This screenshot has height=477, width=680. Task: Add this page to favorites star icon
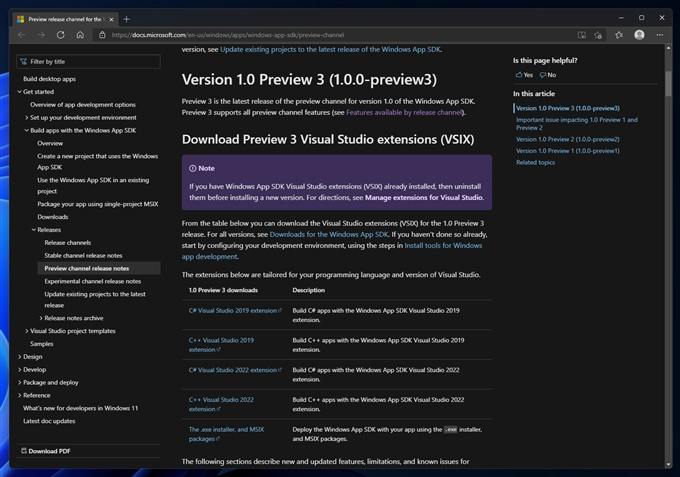pos(598,35)
